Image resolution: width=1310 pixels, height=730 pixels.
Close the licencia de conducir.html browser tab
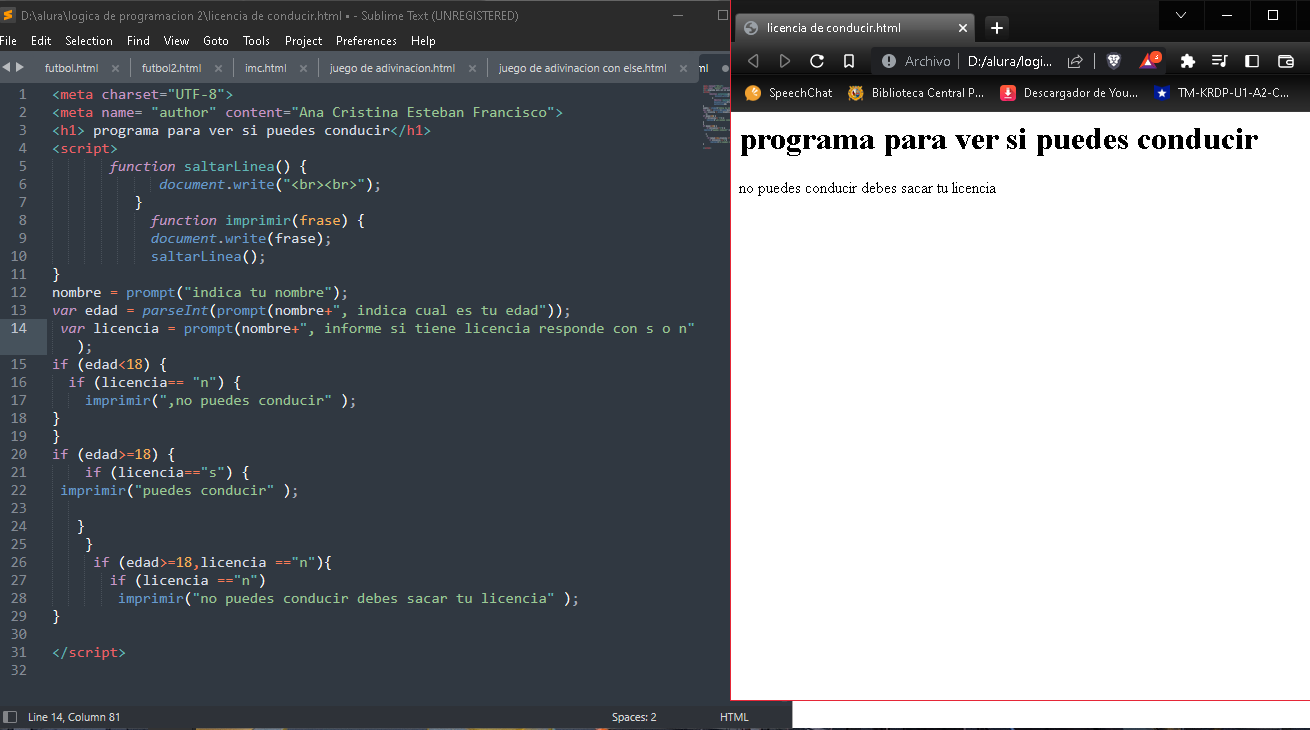coord(963,28)
